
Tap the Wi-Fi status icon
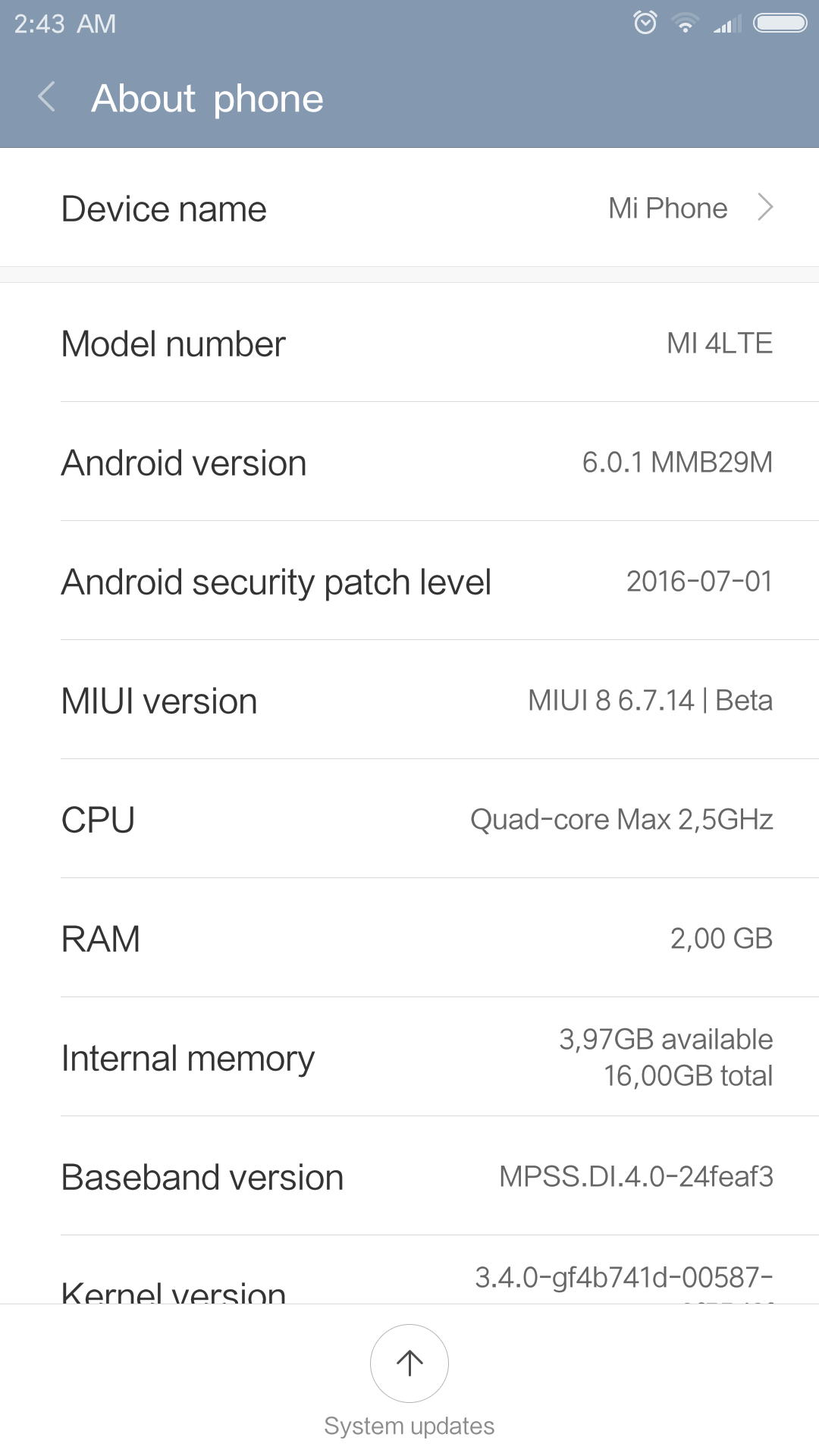[x=686, y=24]
